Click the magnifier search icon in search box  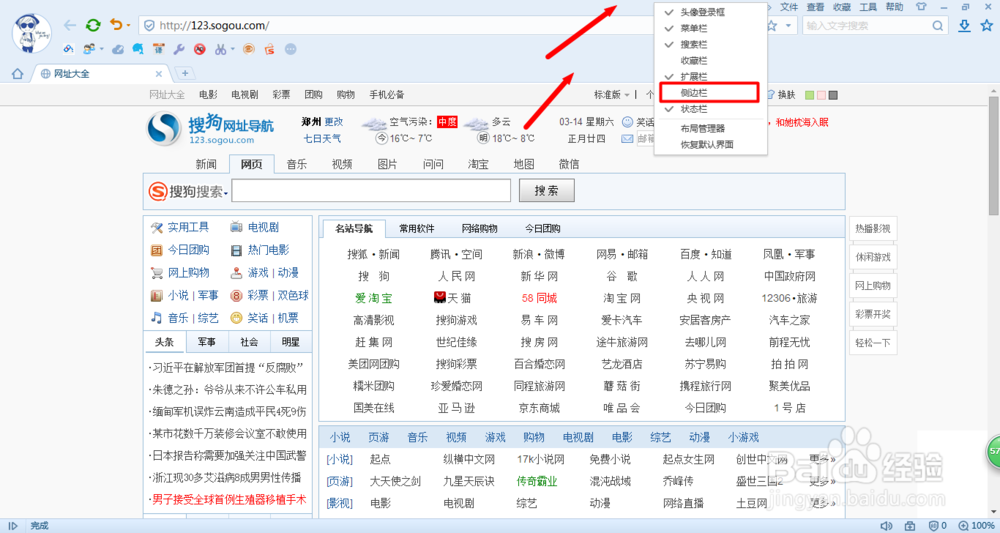938,26
